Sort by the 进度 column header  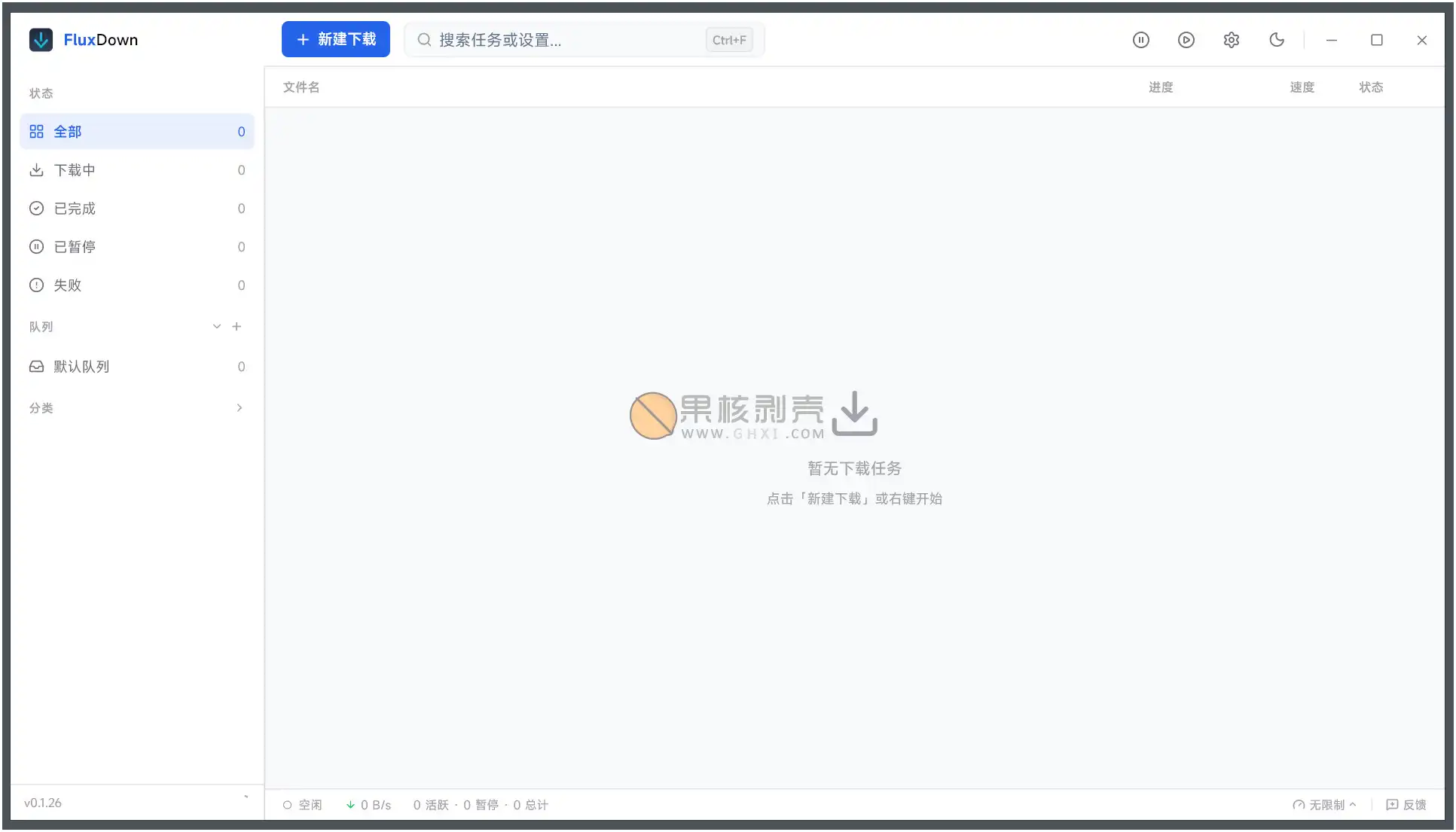point(1160,87)
